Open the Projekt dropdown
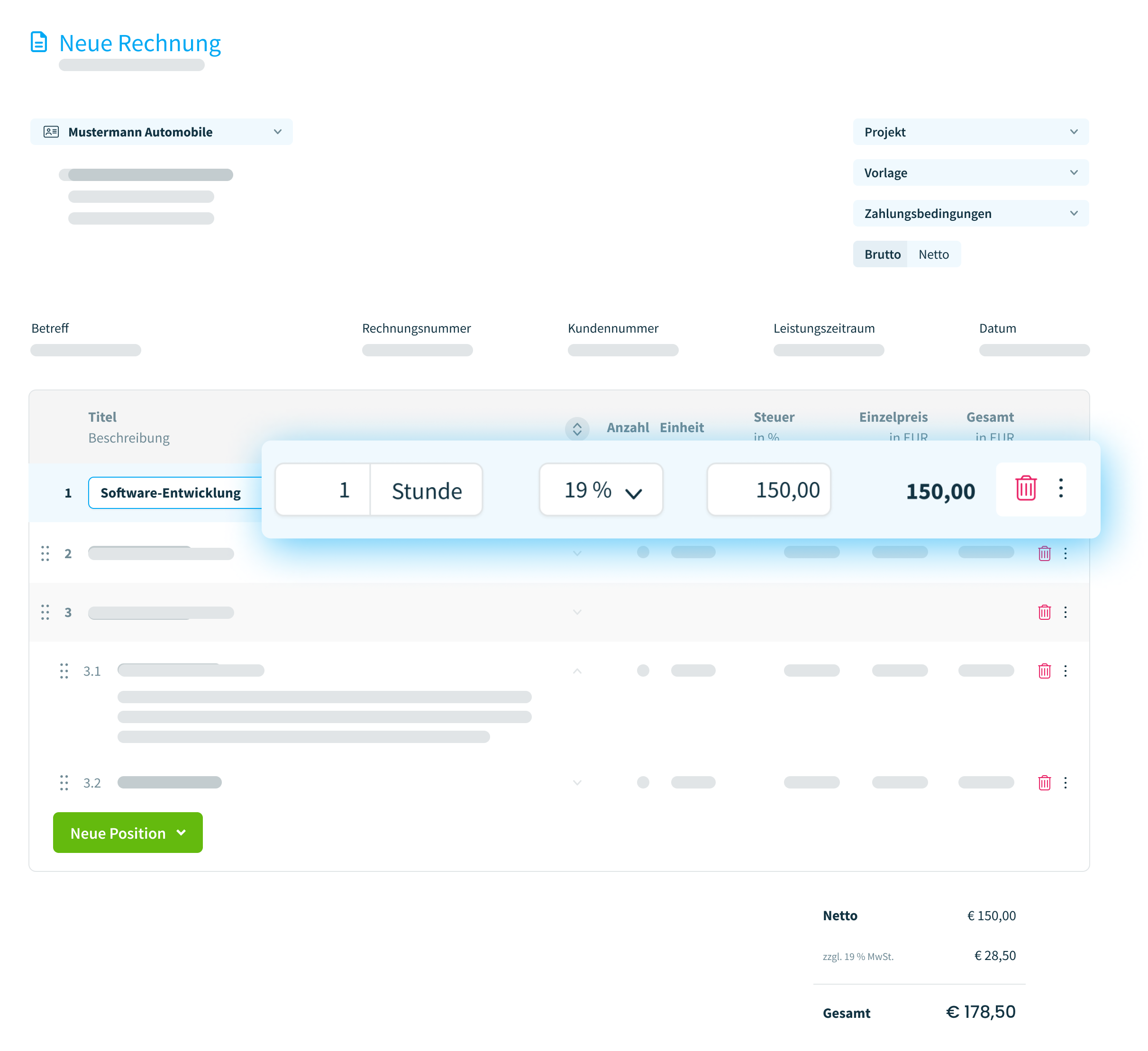Screen dimensions: 1148x1051 pos(970,132)
